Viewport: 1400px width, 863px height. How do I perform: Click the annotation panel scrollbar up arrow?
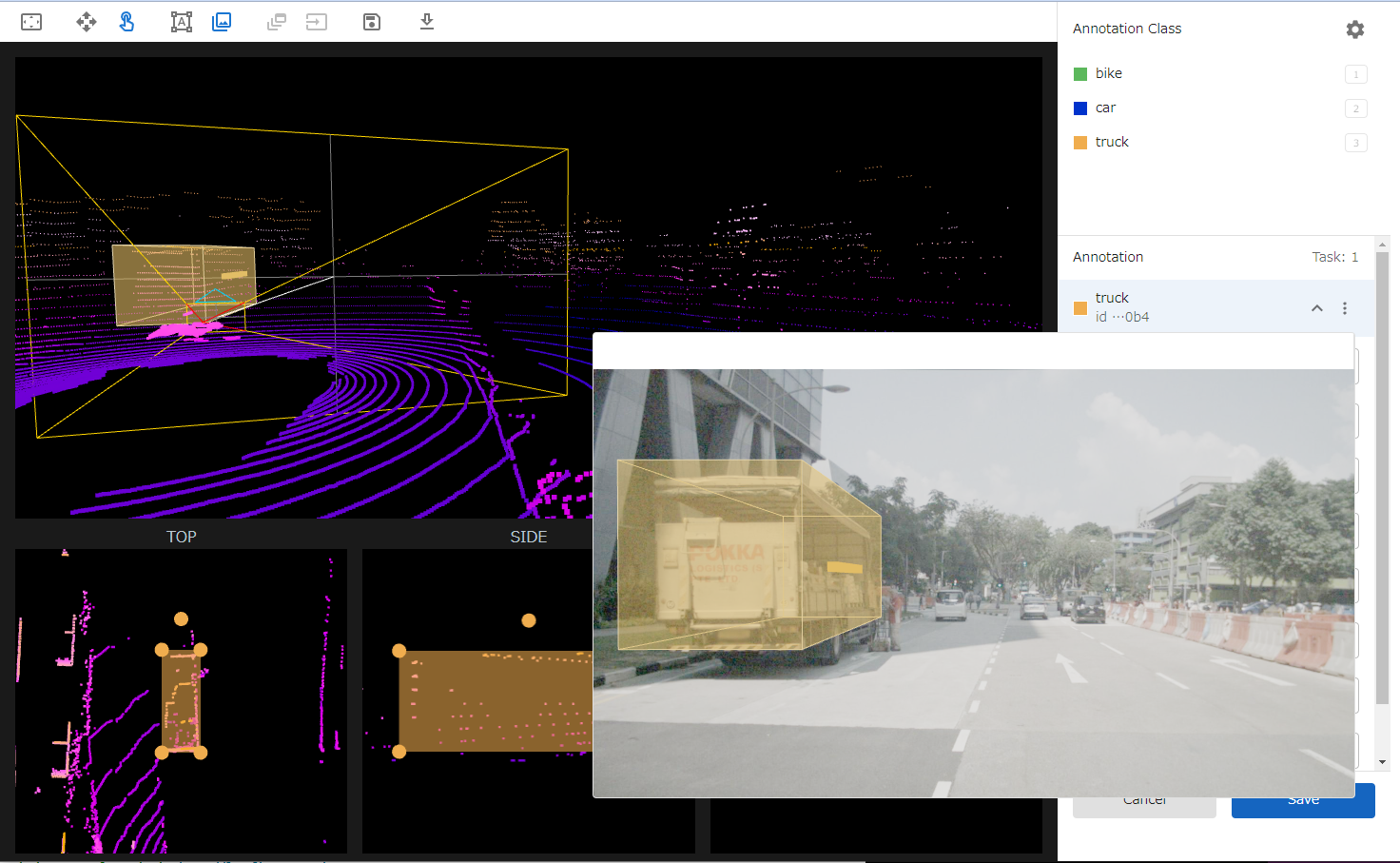point(1382,244)
